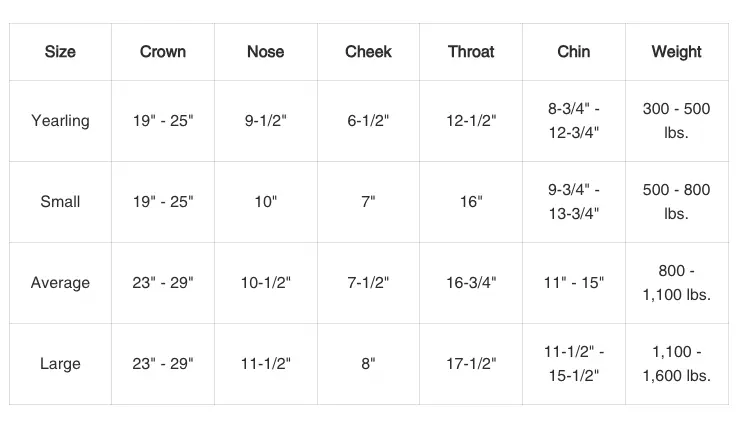Click the Yearling nose value 9-1/2"
This screenshot has width=749, height=429.
click(x=266, y=121)
